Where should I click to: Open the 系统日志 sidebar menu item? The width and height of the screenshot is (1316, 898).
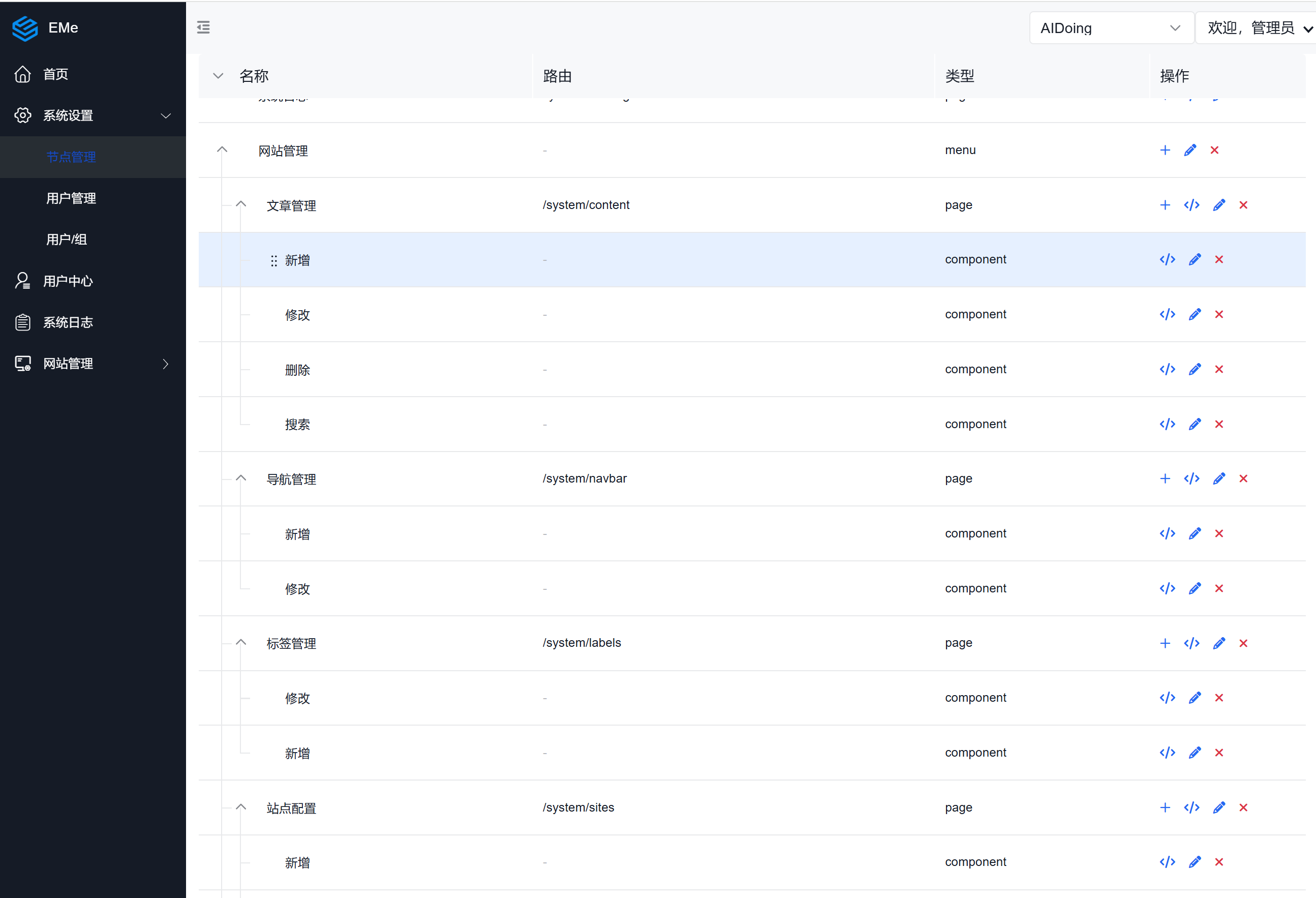pos(68,322)
